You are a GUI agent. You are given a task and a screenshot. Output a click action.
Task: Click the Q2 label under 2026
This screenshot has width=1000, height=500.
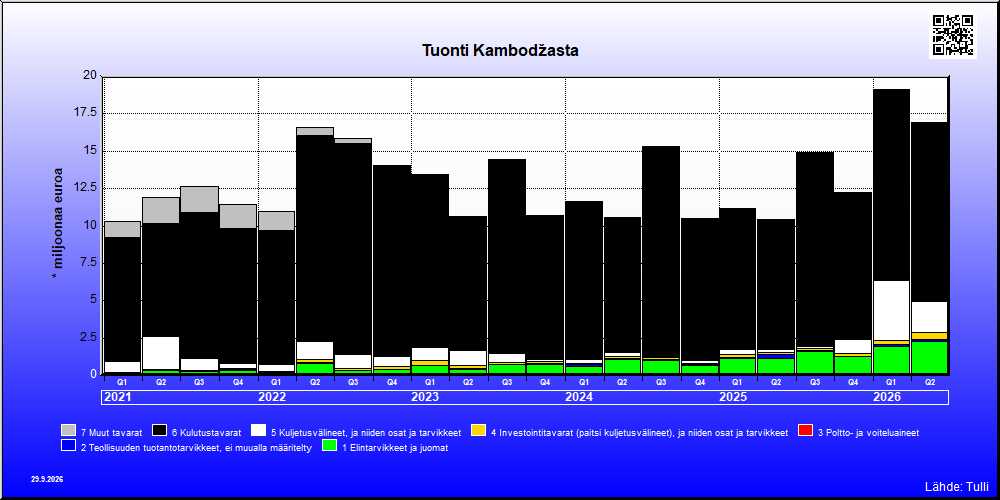click(929, 382)
